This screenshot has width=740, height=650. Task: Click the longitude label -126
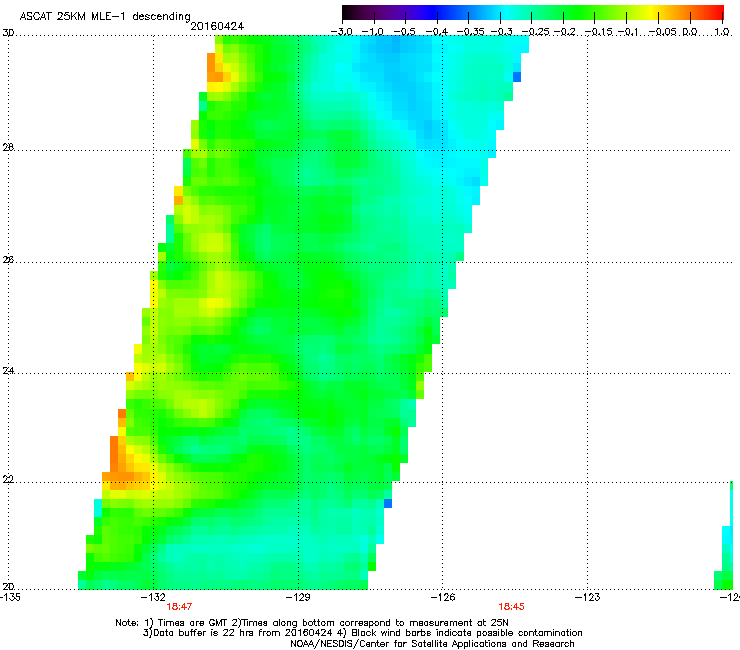[x=443, y=597]
